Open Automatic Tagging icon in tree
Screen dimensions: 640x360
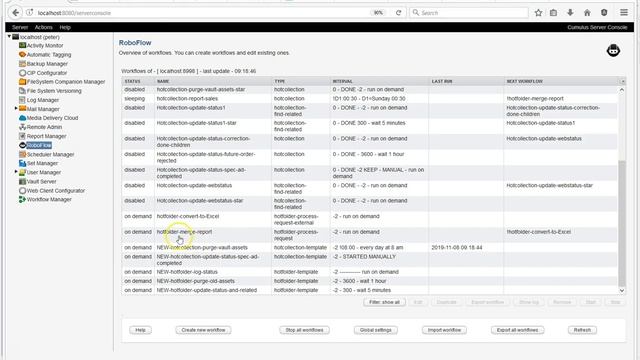click(x=22, y=54)
